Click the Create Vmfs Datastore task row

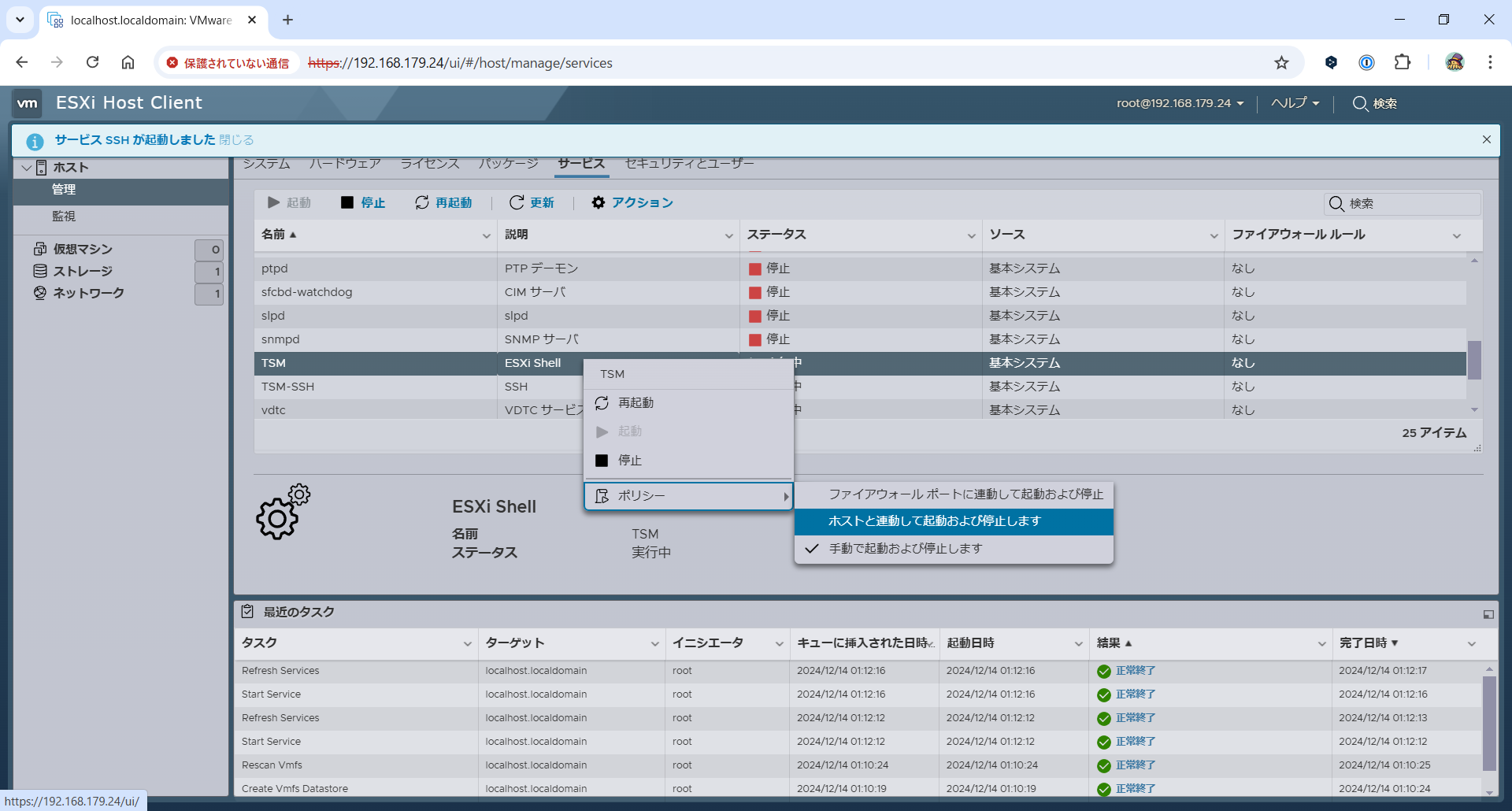point(858,788)
